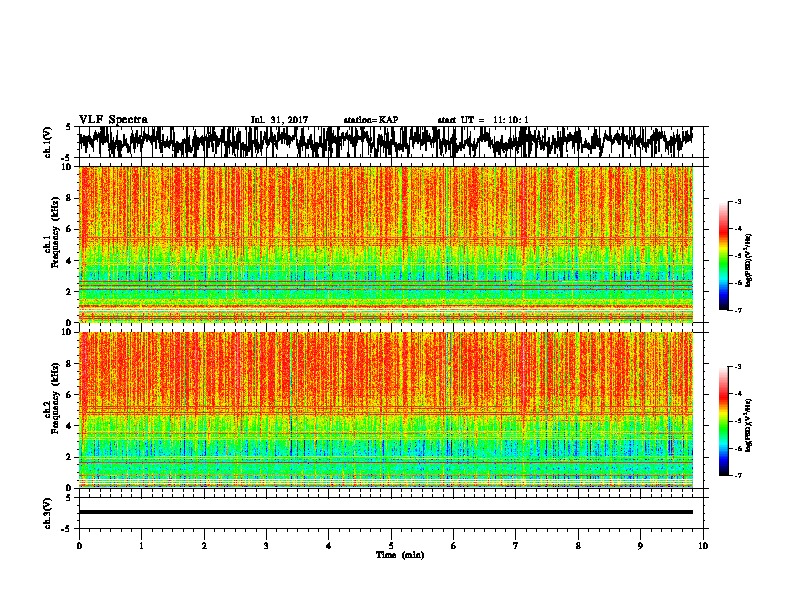Click the "8" kHz tick of ch.1 frequency axis
Screen dimensions: 792x612
[70, 198]
